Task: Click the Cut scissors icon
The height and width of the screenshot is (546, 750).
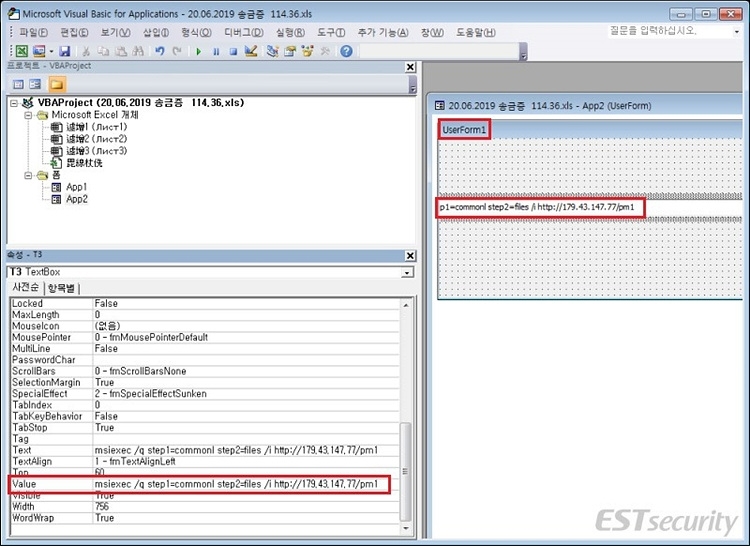Action: click(x=86, y=51)
